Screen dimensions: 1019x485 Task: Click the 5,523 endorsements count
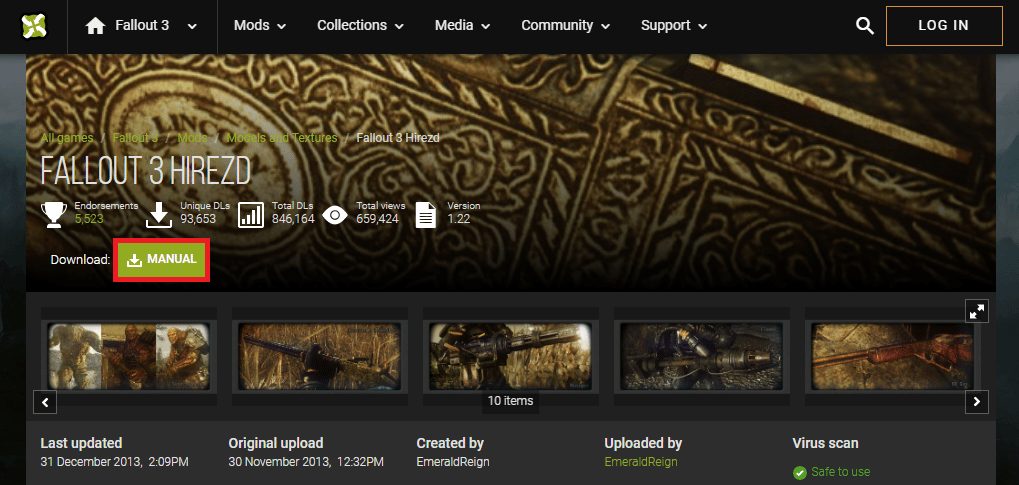pyautogui.click(x=89, y=219)
